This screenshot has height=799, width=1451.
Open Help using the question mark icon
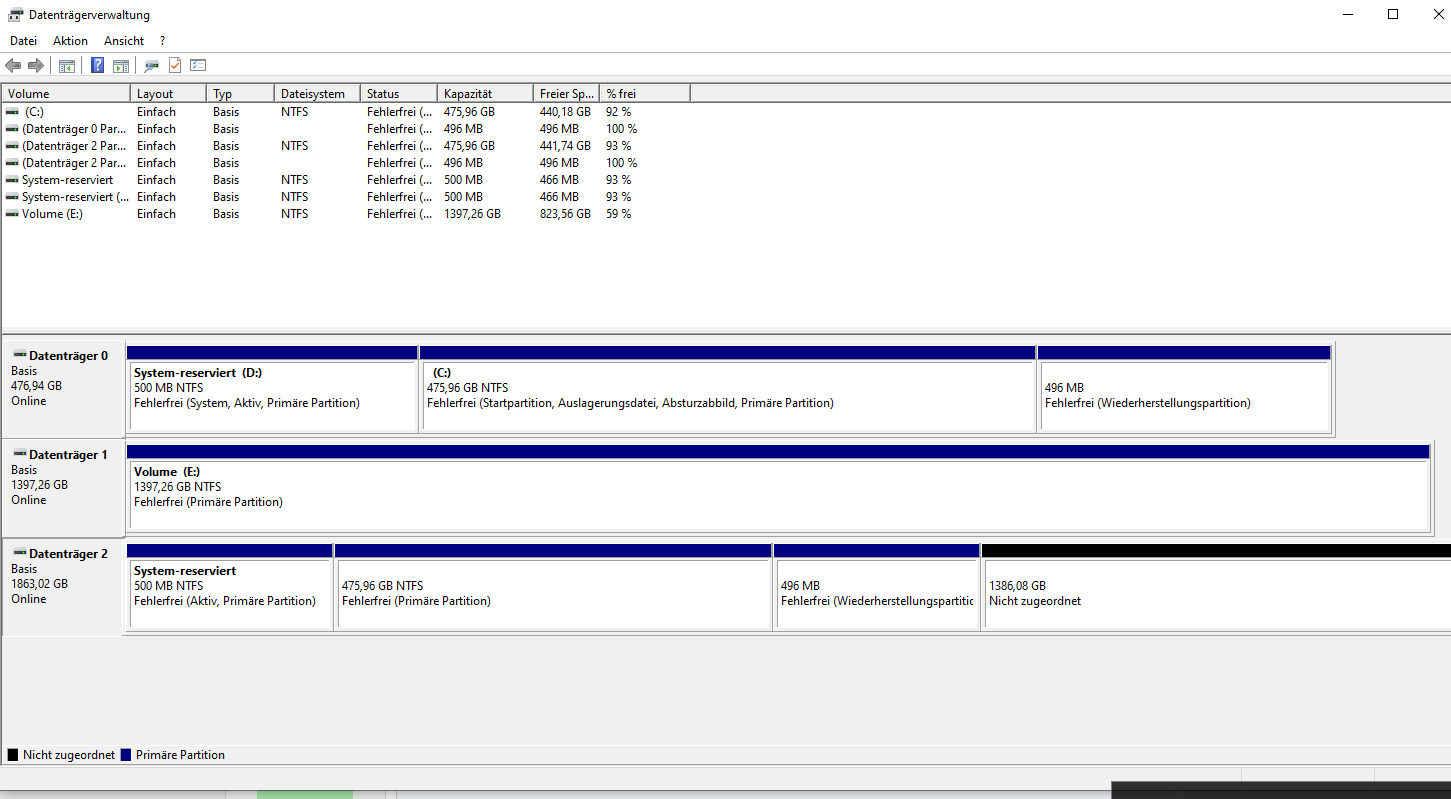click(96, 65)
